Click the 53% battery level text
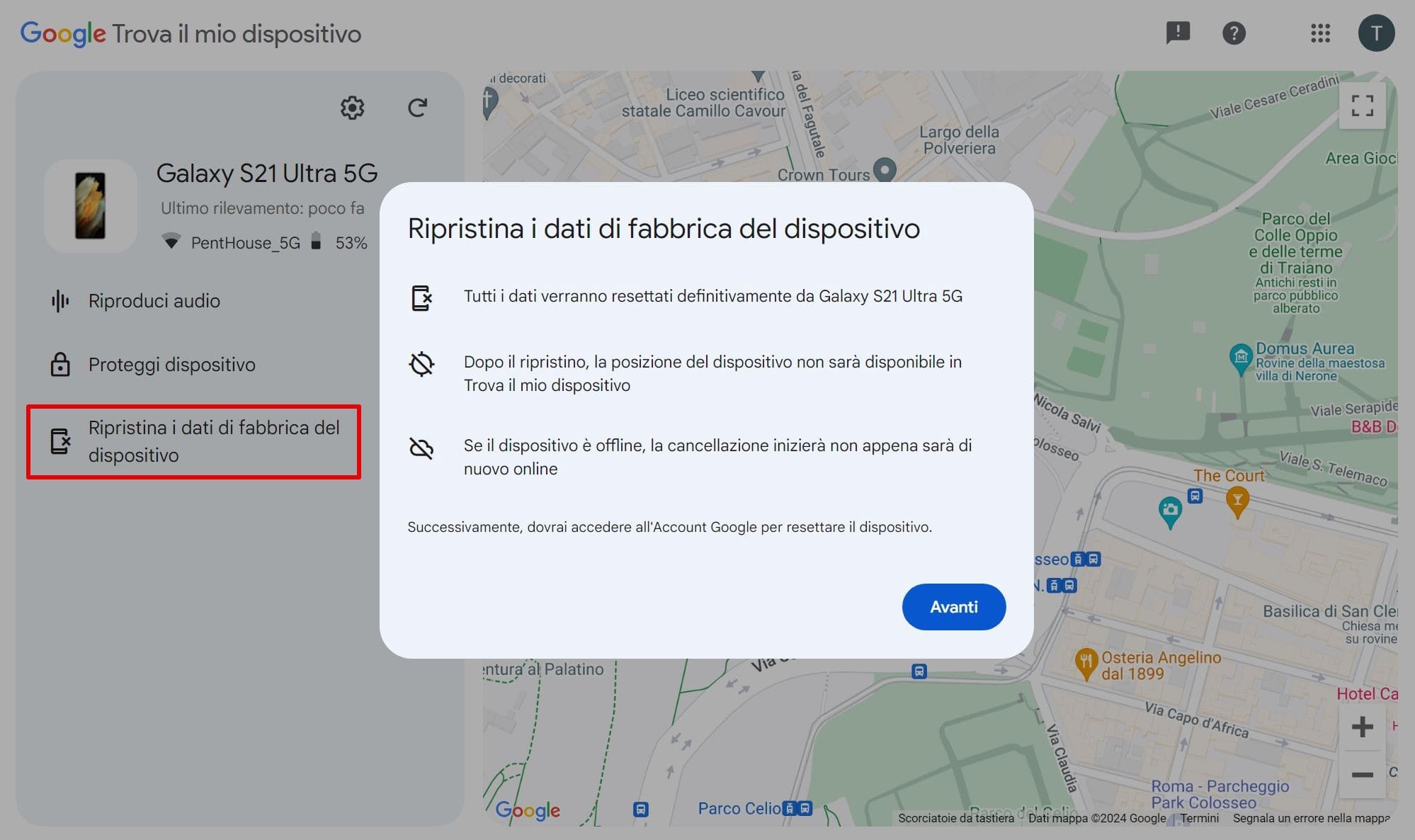 coord(351,243)
